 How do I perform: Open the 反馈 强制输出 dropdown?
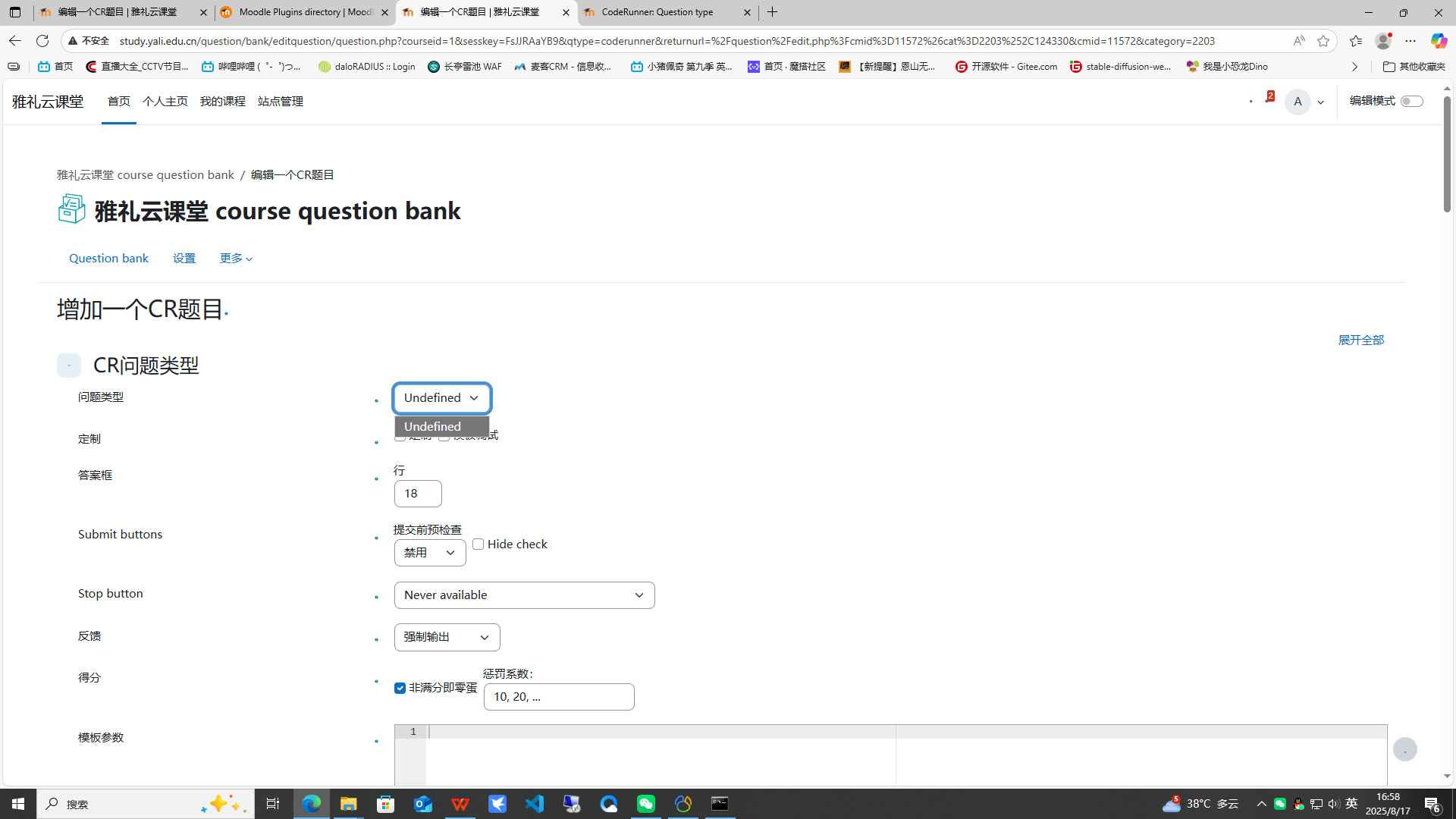click(447, 637)
